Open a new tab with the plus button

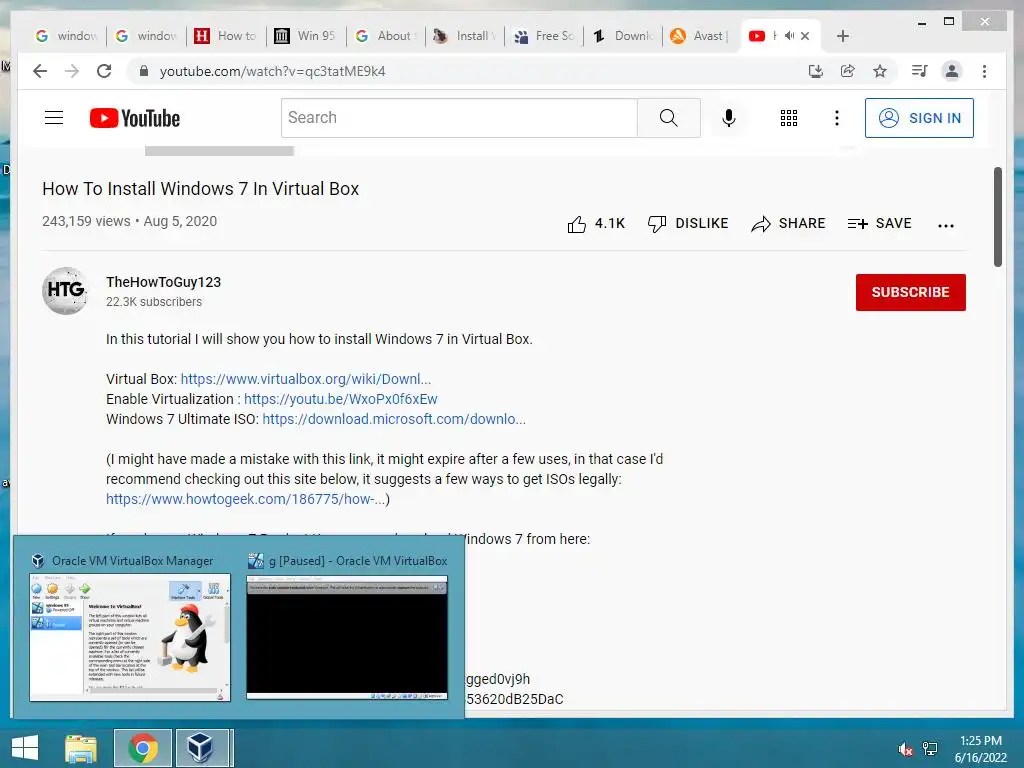tap(842, 36)
